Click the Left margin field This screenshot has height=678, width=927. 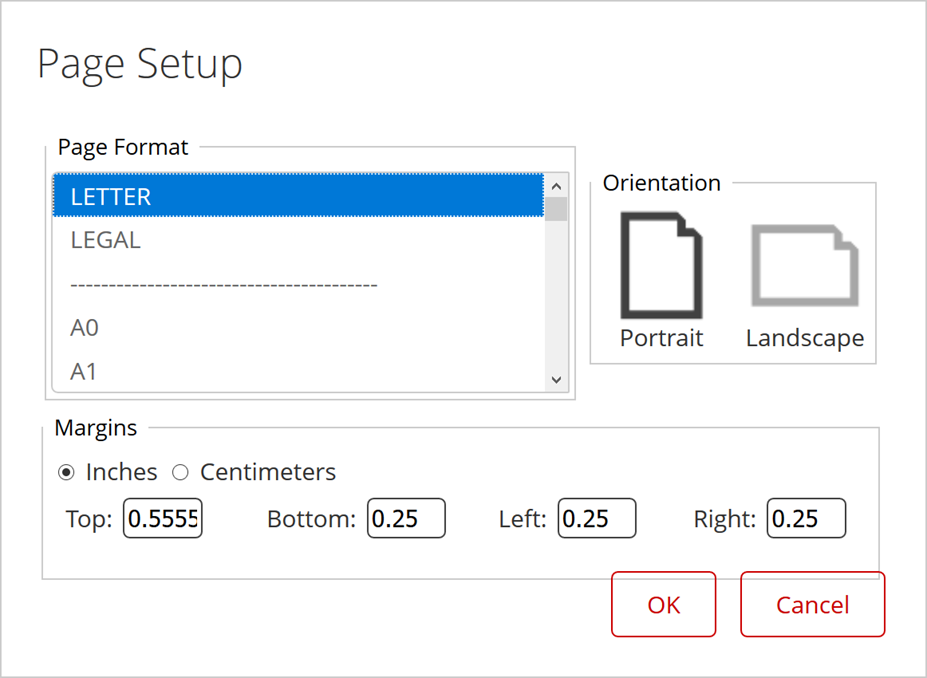(597, 519)
